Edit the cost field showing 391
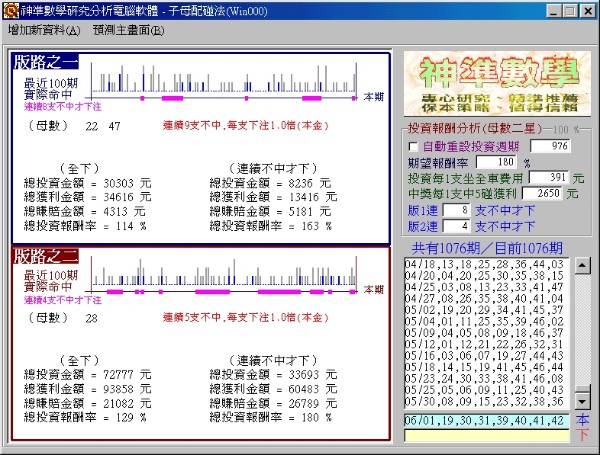Viewport: 600px width, 455px height. pyautogui.click(x=549, y=177)
